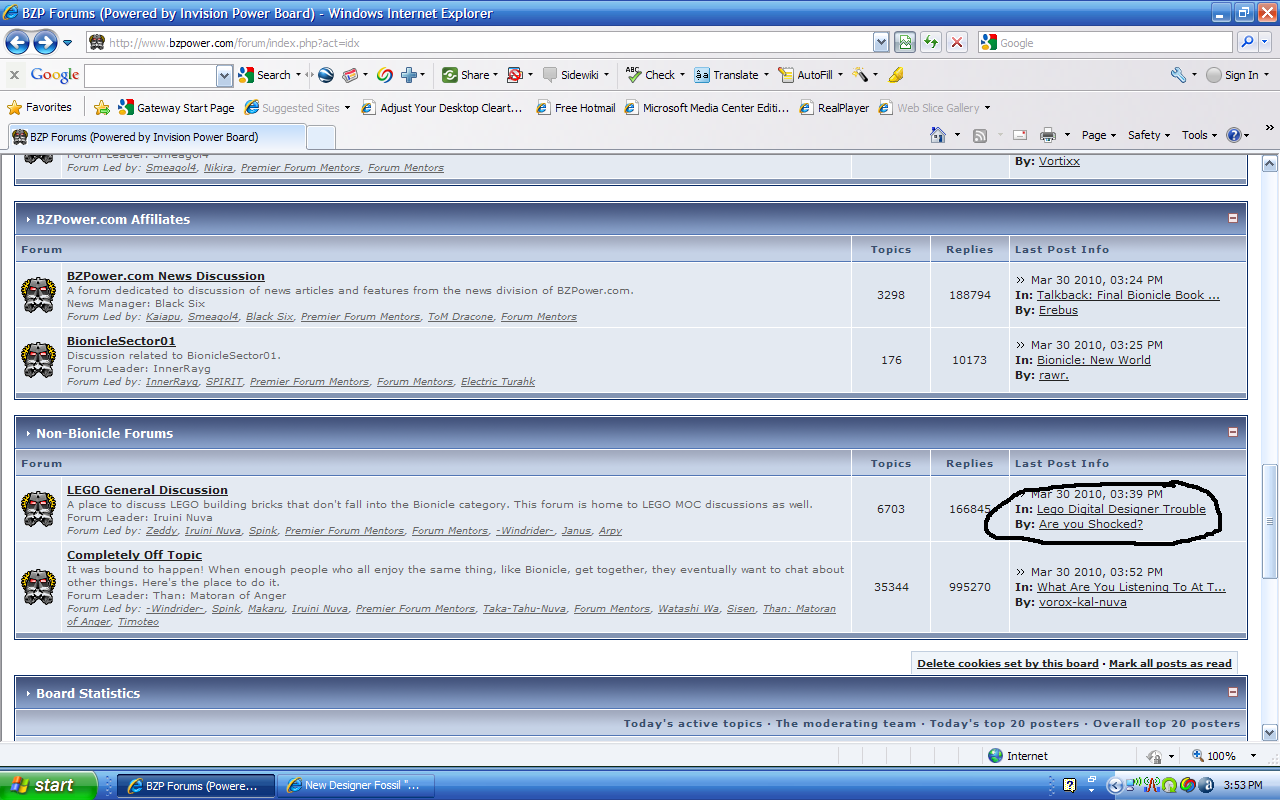The width and height of the screenshot is (1280, 800).
Task: Go back with the browser Back arrow
Action: point(18,42)
